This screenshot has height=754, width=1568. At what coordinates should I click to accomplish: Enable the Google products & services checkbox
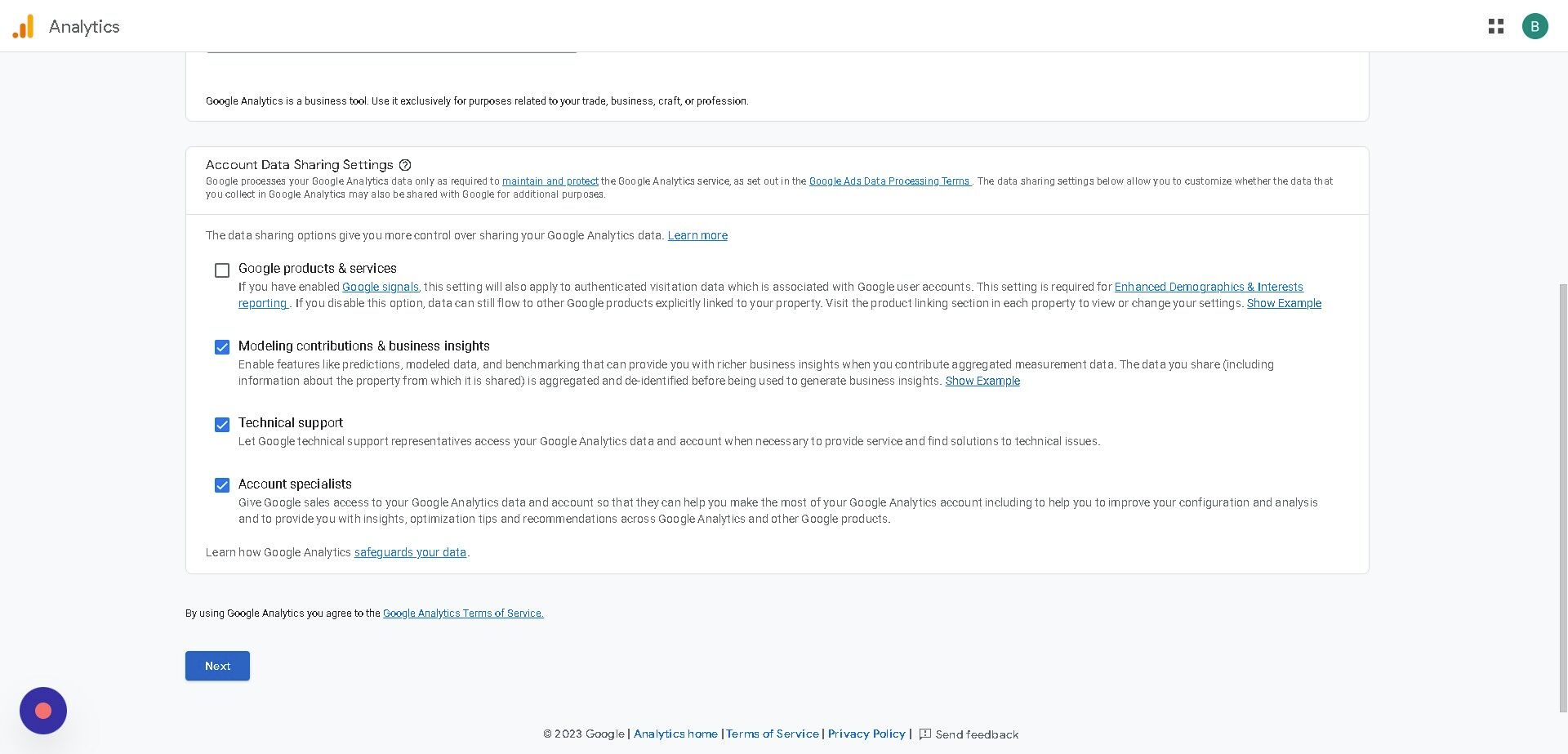222,270
